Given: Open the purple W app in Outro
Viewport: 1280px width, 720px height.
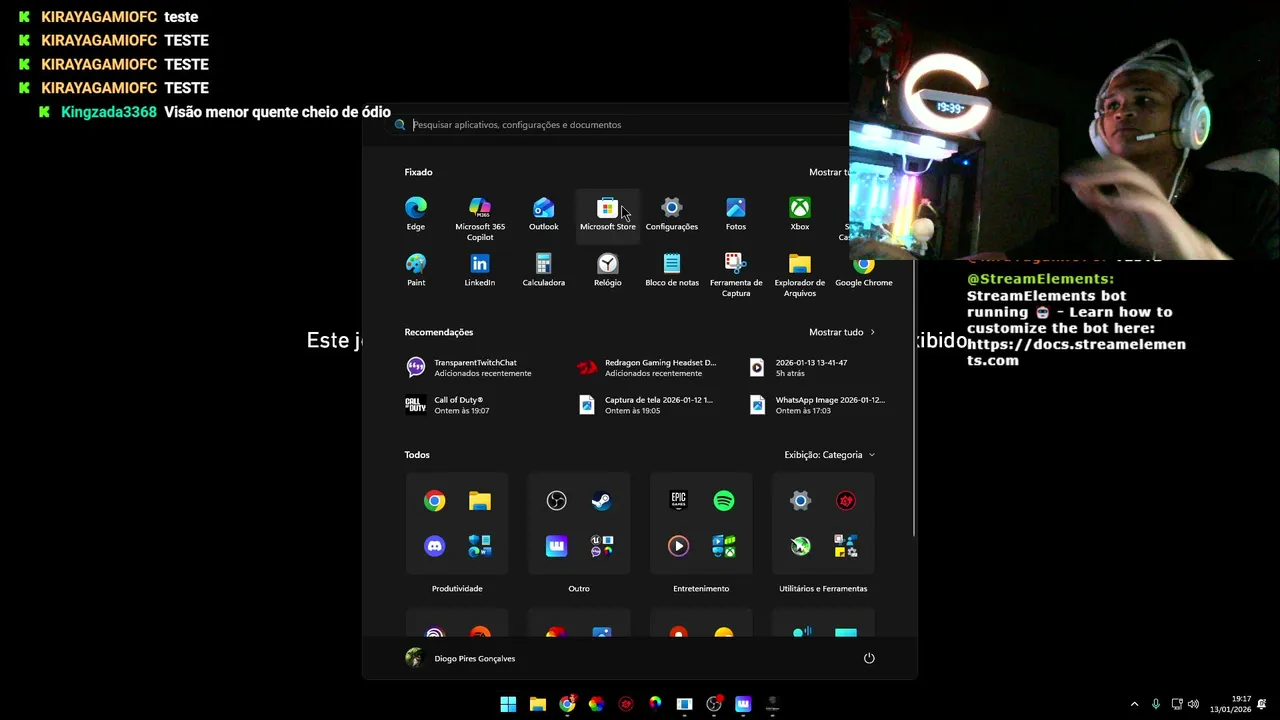Looking at the screenshot, I should tap(557, 546).
